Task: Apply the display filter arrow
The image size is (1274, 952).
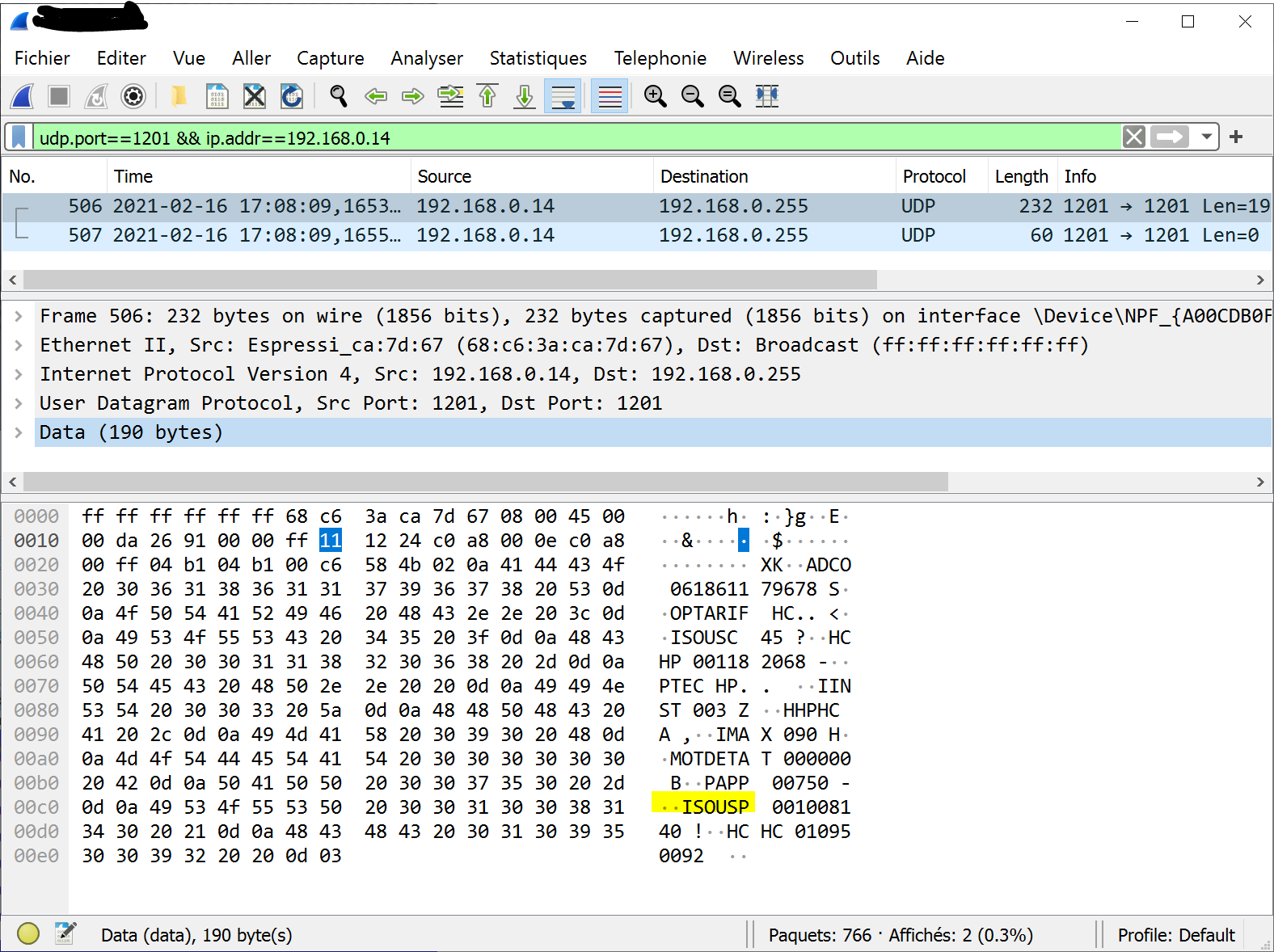Action: point(1170,137)
